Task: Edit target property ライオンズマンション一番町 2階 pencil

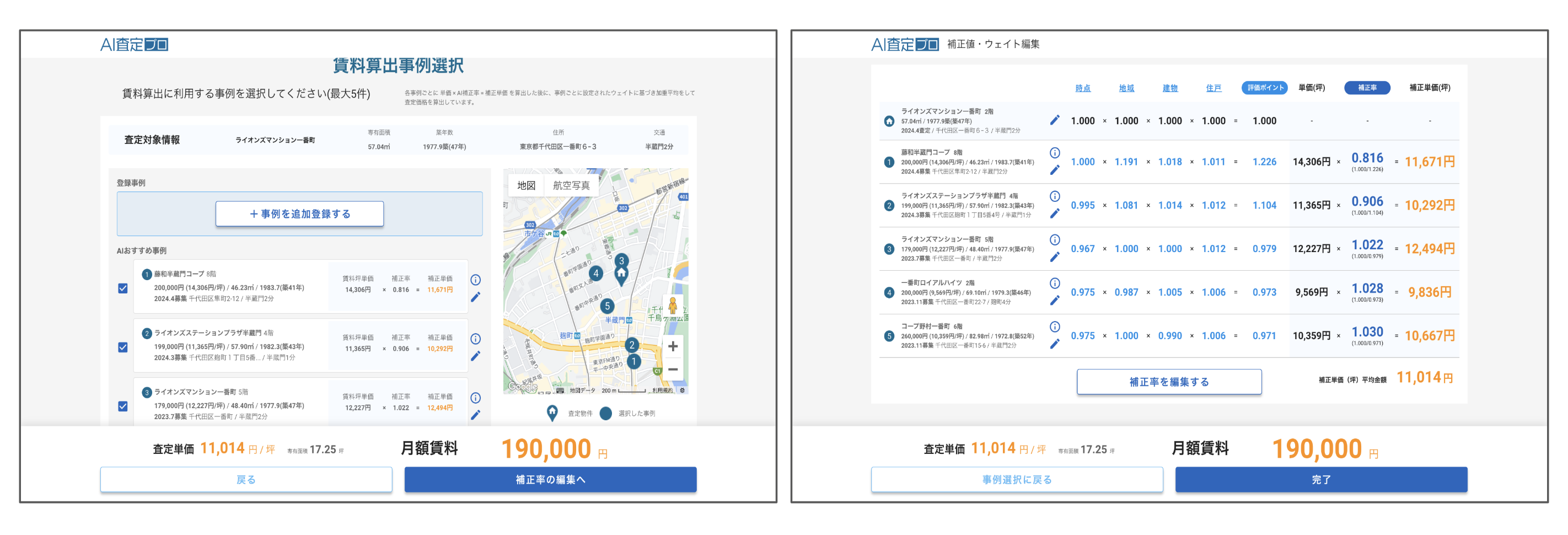Action: click(1055, 120)
